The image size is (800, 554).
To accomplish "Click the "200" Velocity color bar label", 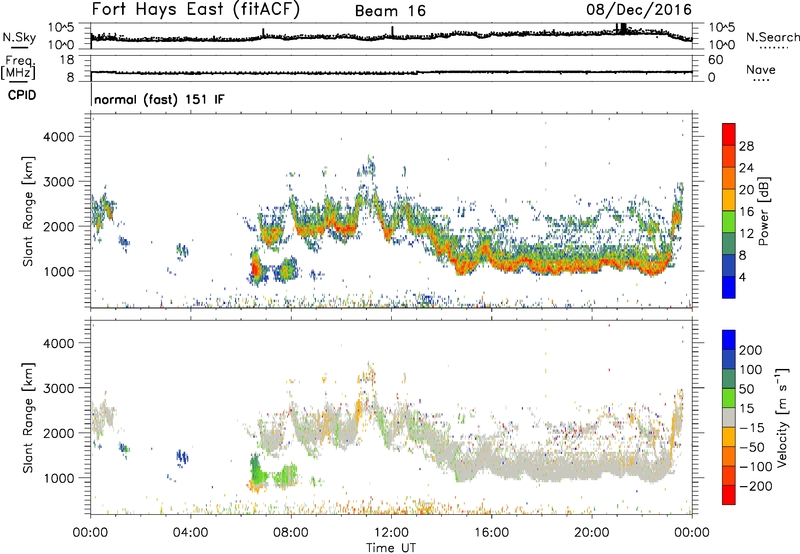I will tap(751, 350).
